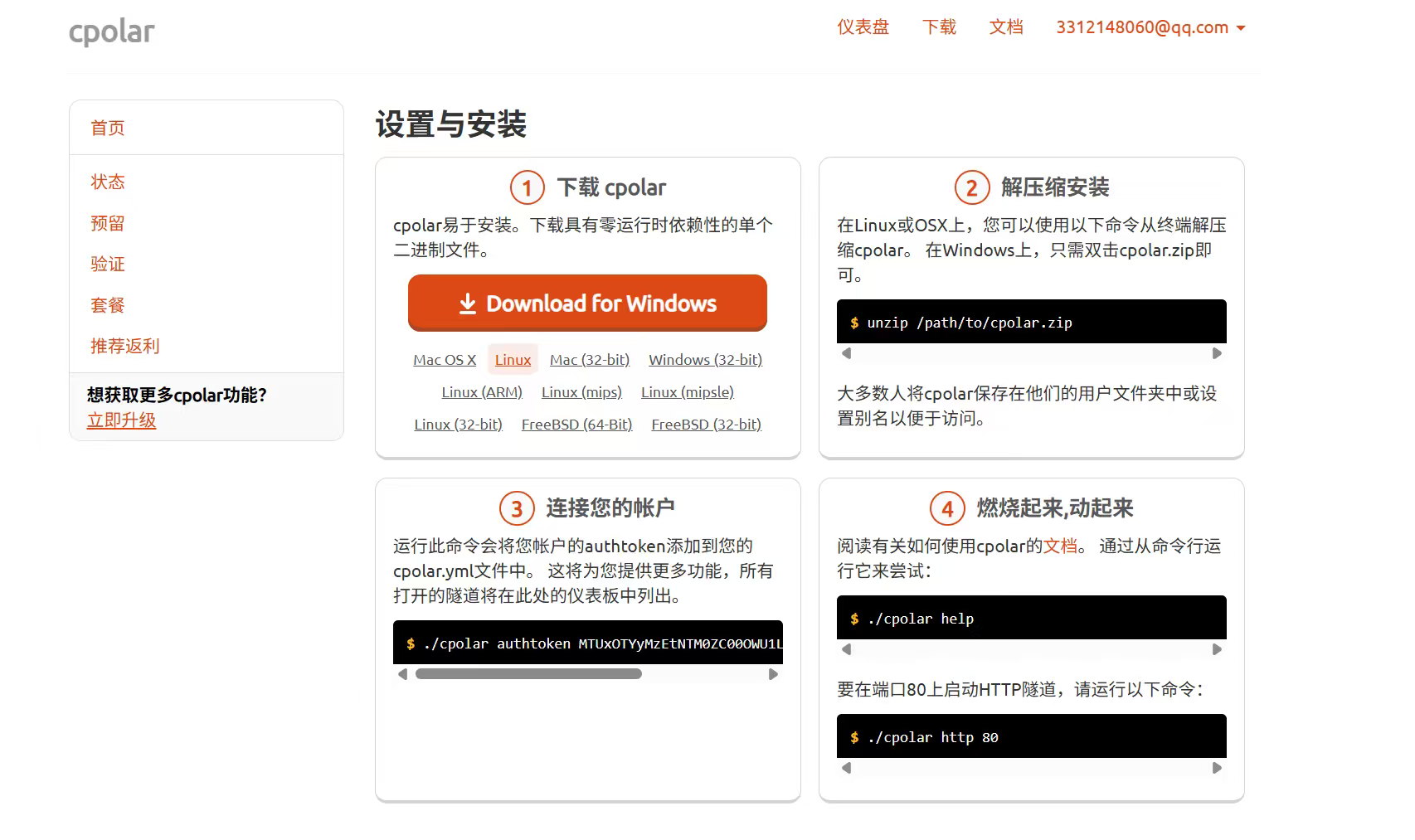Click the Download for Windows button
This screenshot has width=1415, height=840.
click(587, 303)
